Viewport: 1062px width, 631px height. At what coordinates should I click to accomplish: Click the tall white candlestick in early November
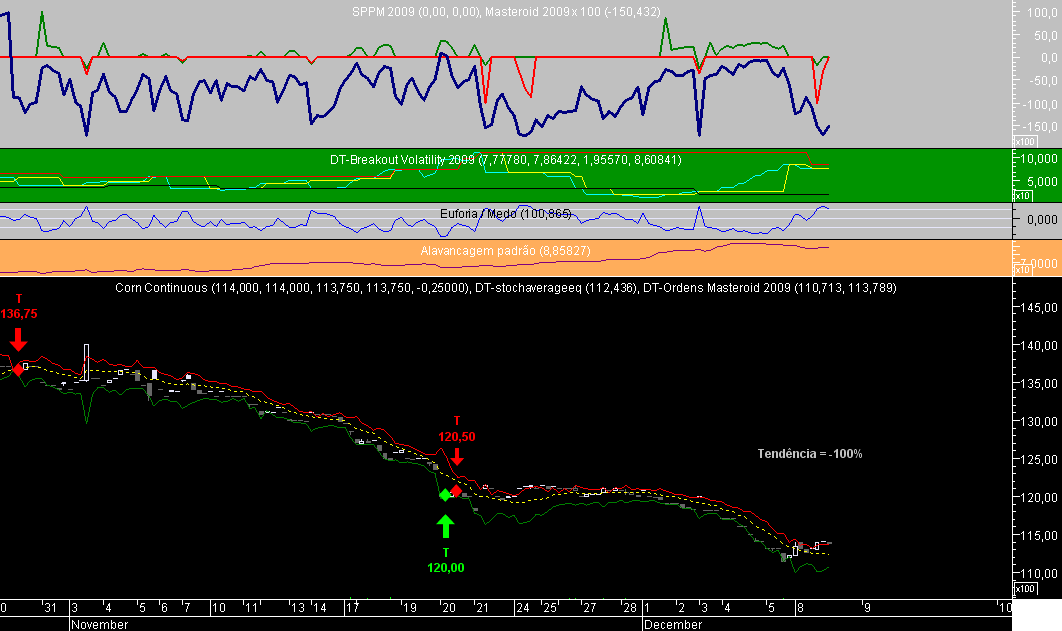click(87, 362)
